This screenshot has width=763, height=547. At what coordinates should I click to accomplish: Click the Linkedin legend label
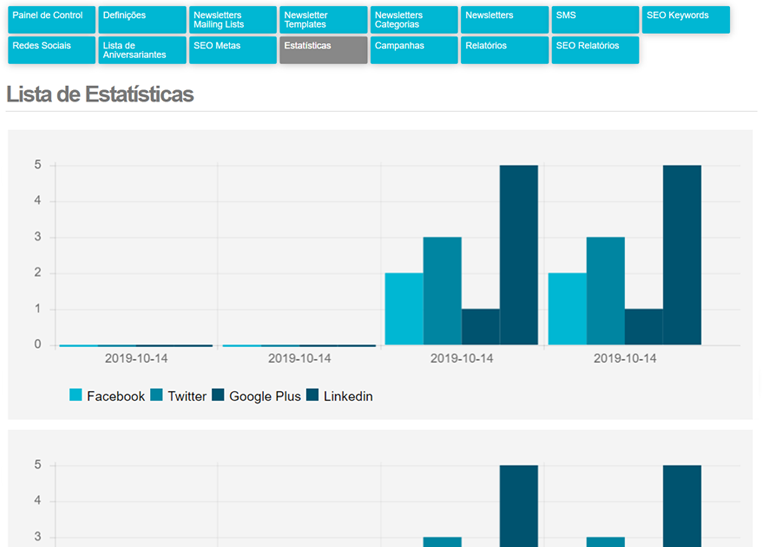click(348, 396)
